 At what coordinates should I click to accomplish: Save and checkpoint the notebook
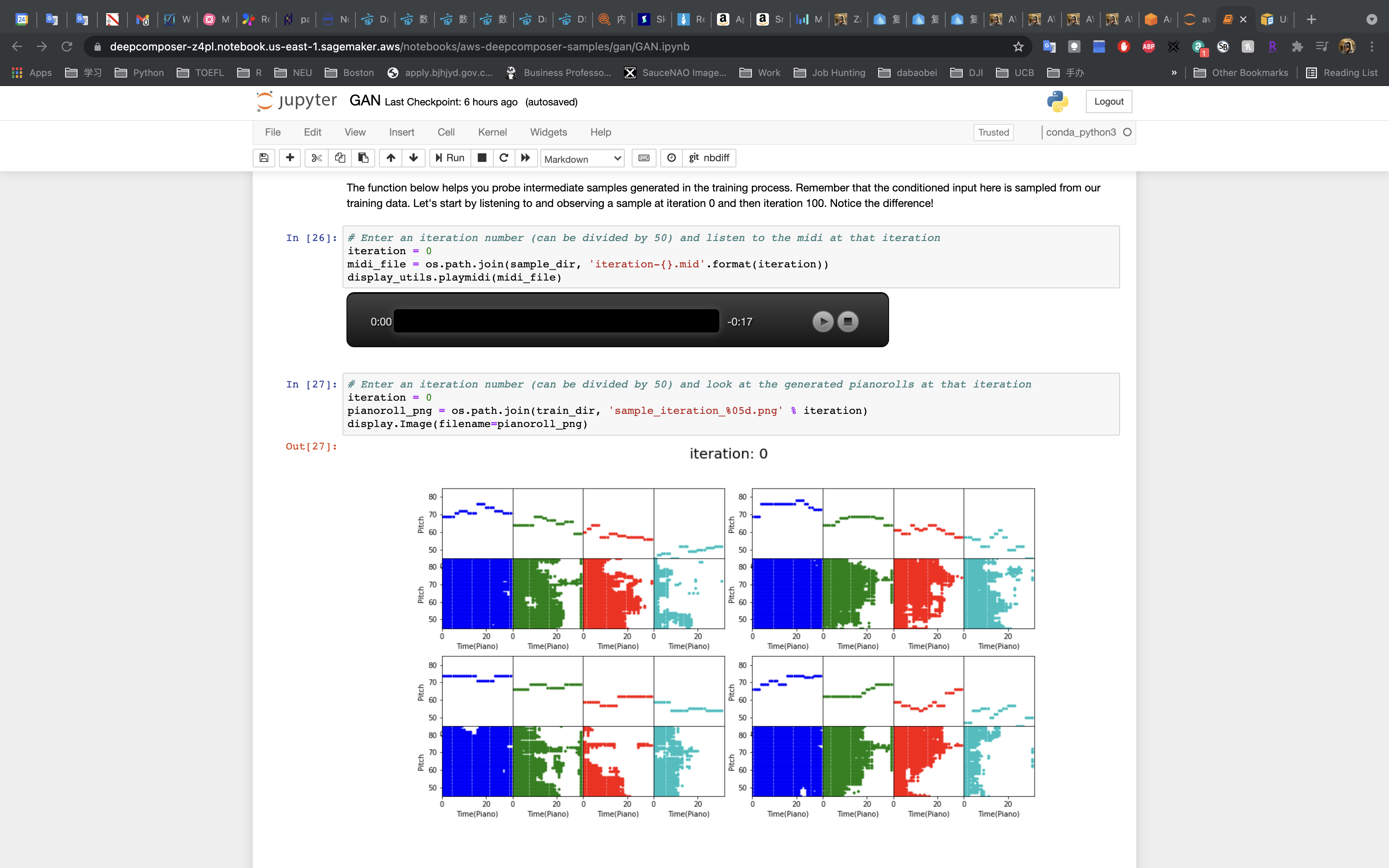click(264, 158)
